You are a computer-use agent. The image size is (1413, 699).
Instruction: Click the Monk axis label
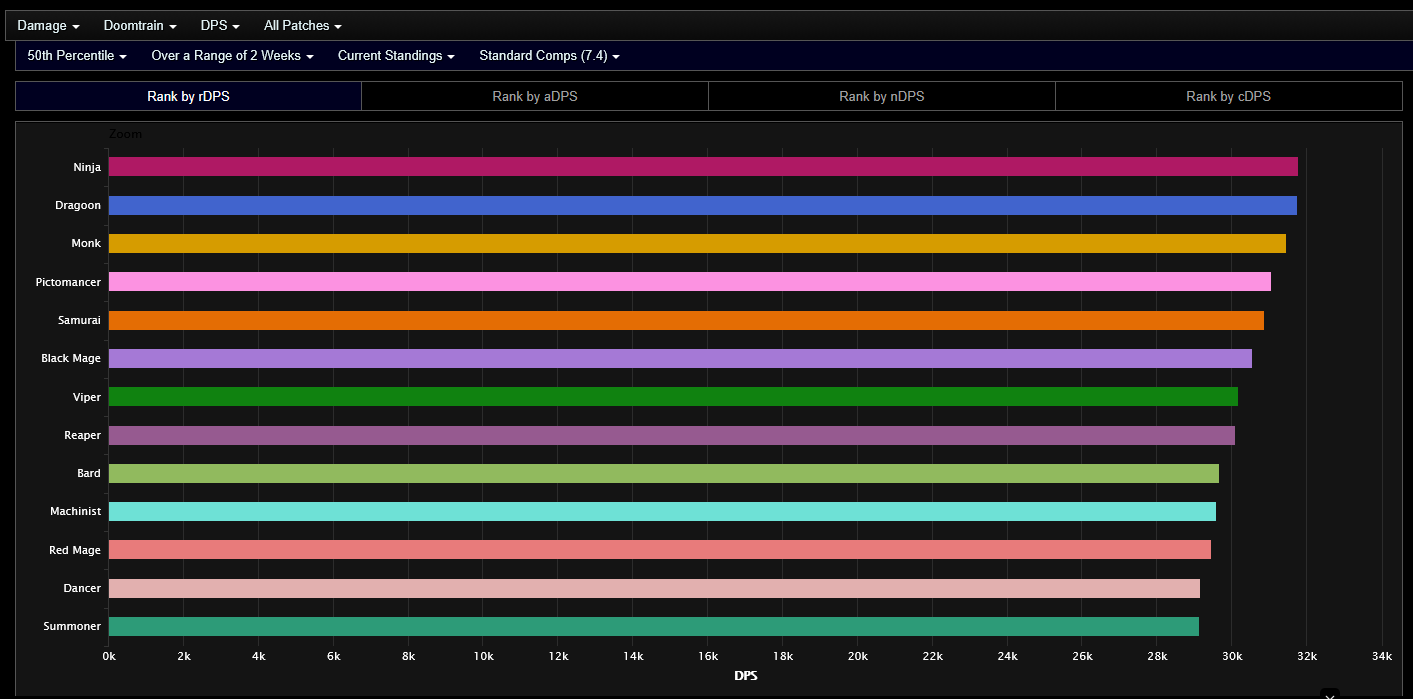pos(86,243)
